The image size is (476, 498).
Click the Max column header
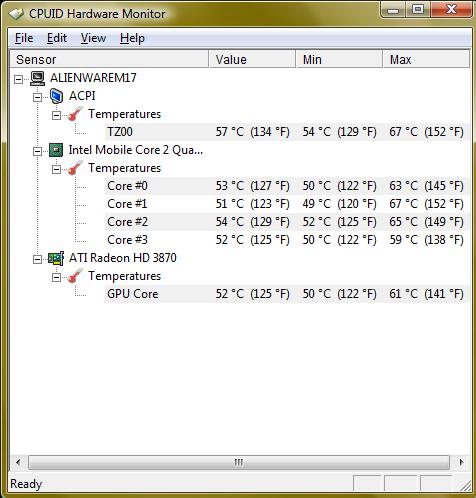click(x=426, y=59)
